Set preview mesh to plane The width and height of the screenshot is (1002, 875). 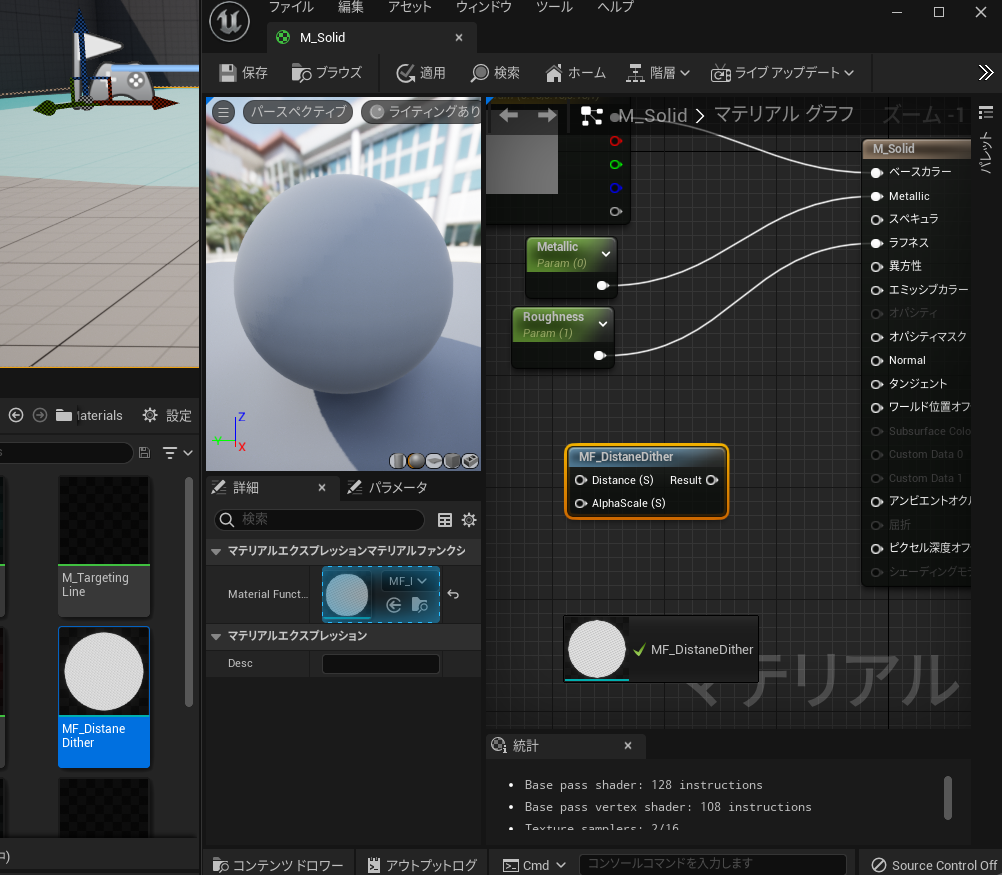(x=433, y=460)
